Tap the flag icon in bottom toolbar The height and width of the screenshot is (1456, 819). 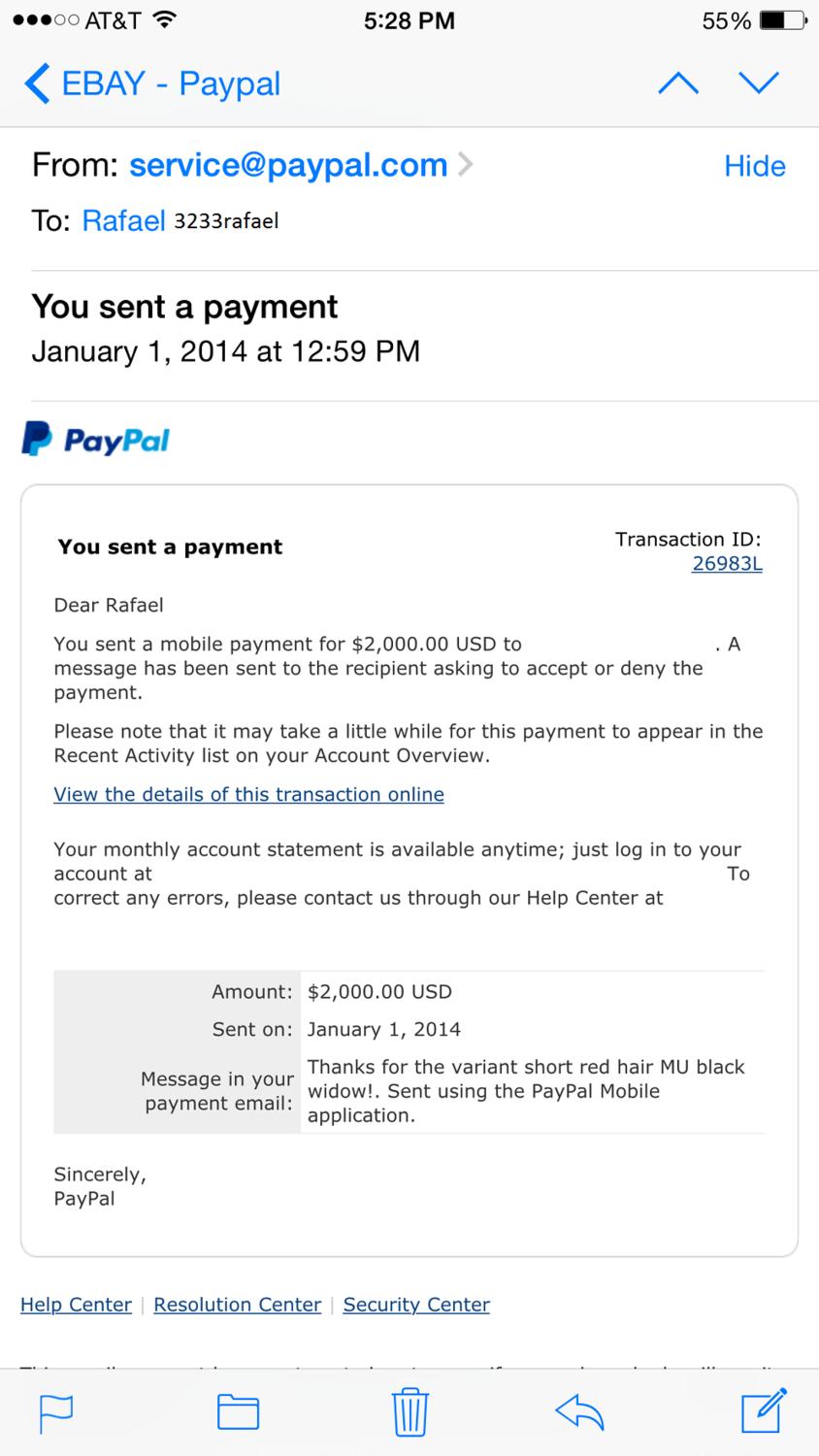pyautogui.click(x=55, y=1411)
